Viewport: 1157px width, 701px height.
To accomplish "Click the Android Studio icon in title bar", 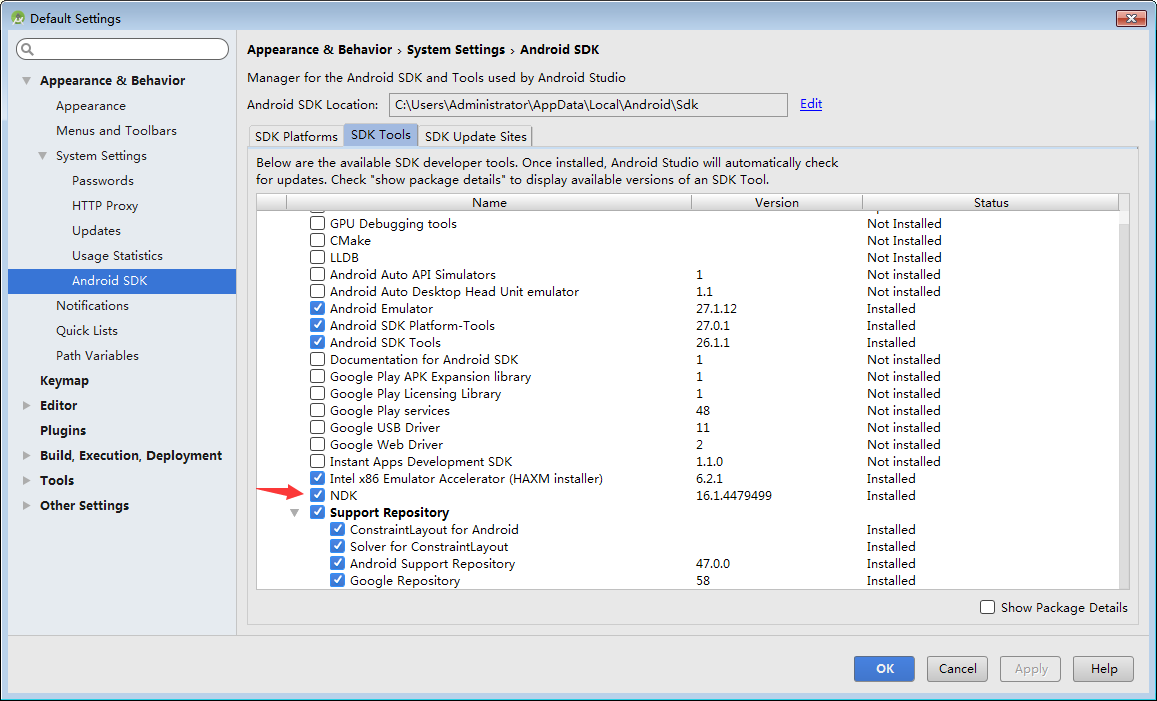I will 18,18.
